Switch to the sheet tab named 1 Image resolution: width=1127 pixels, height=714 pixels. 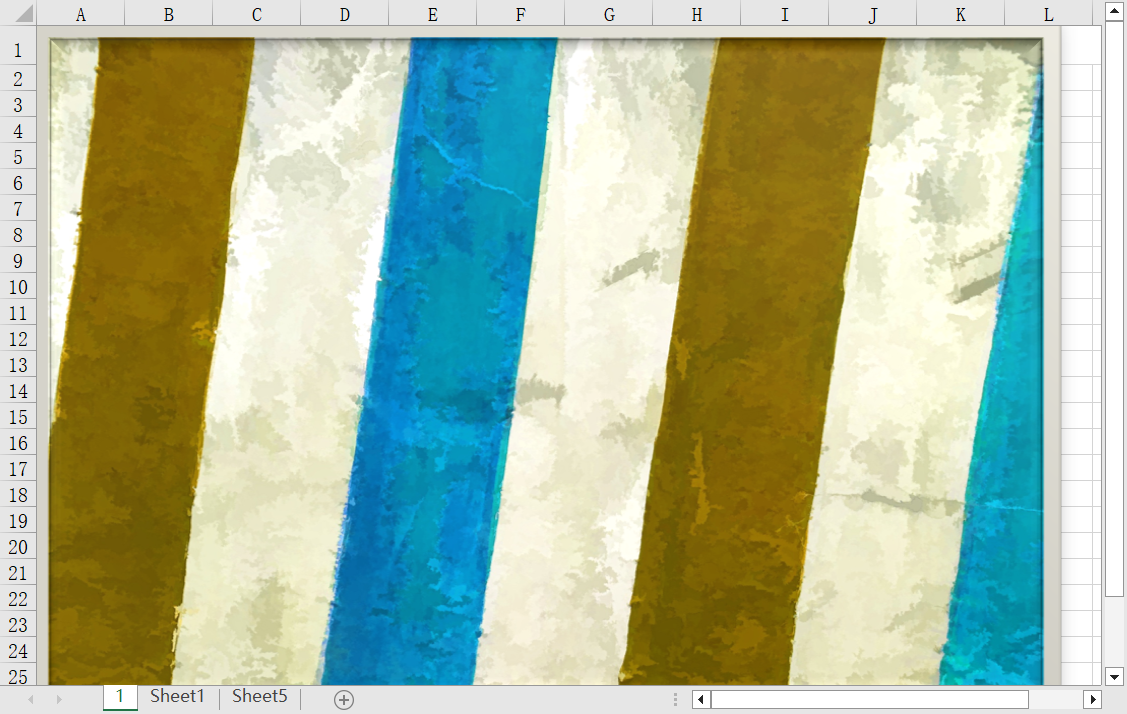[120, 697]
